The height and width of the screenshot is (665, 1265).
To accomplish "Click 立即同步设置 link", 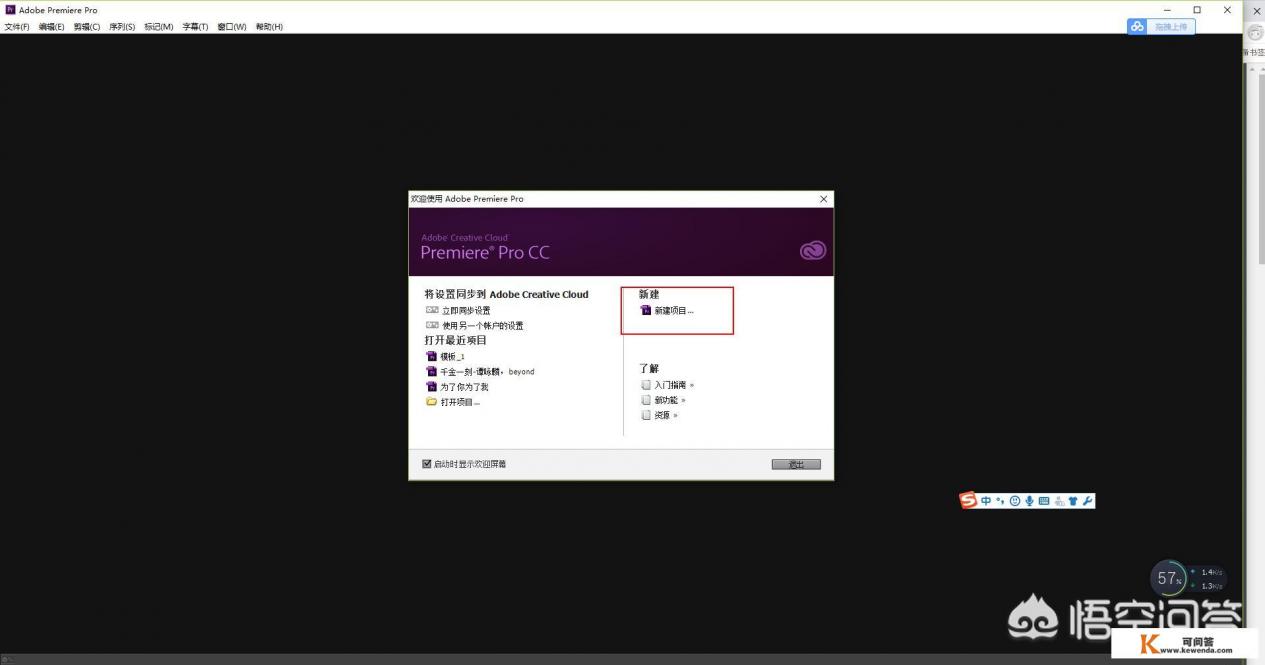I will coord(466,311).
